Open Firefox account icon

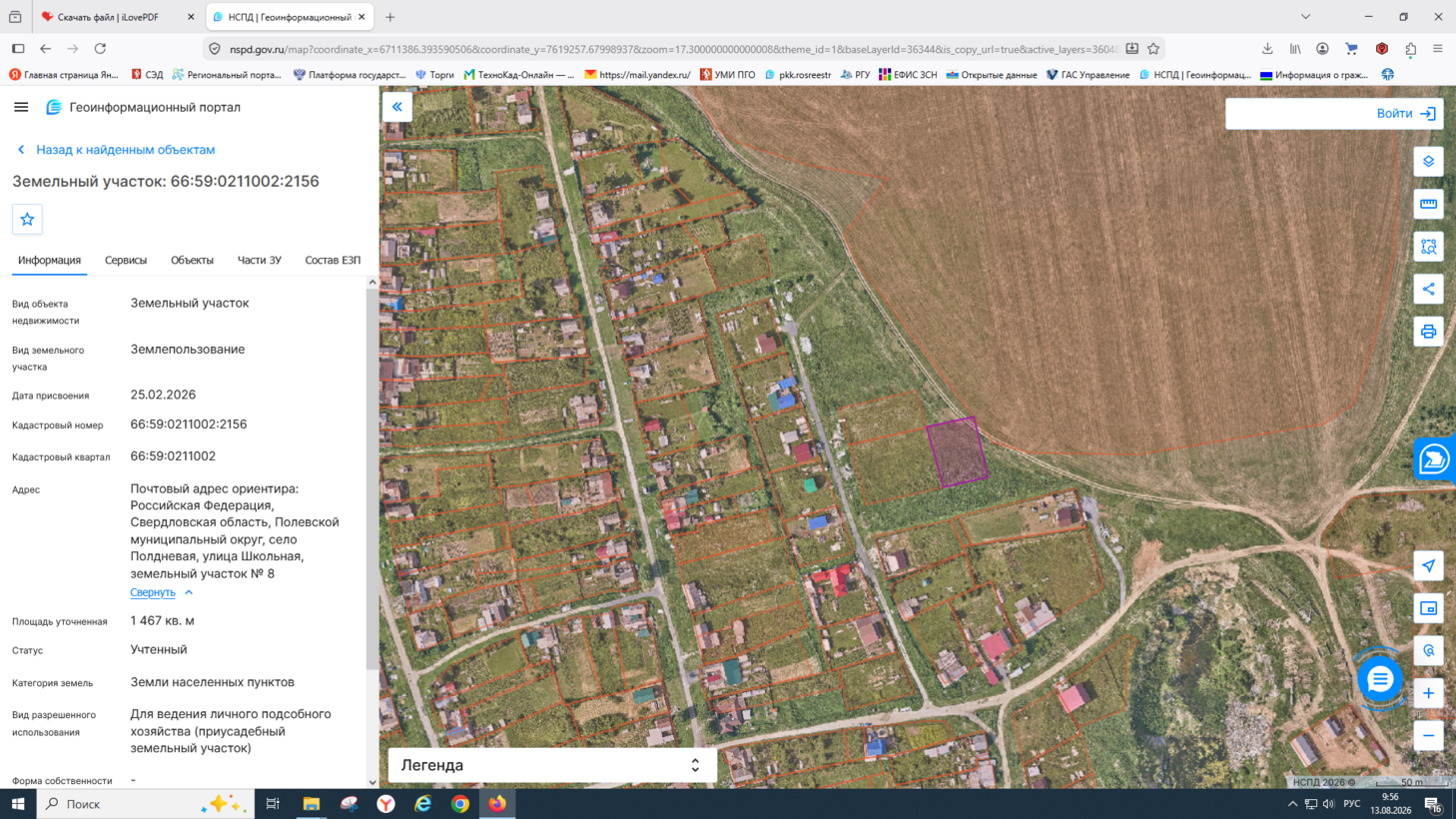coord(1322,48)
